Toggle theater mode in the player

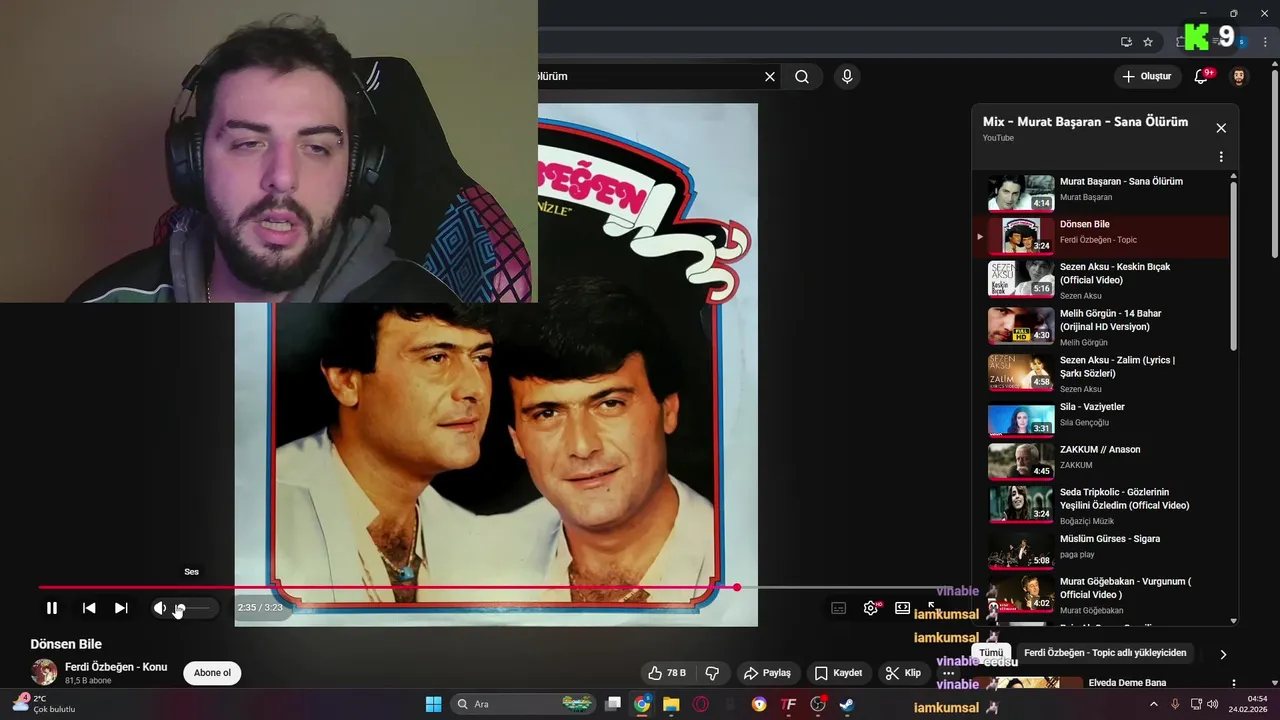tap(903, 608)
